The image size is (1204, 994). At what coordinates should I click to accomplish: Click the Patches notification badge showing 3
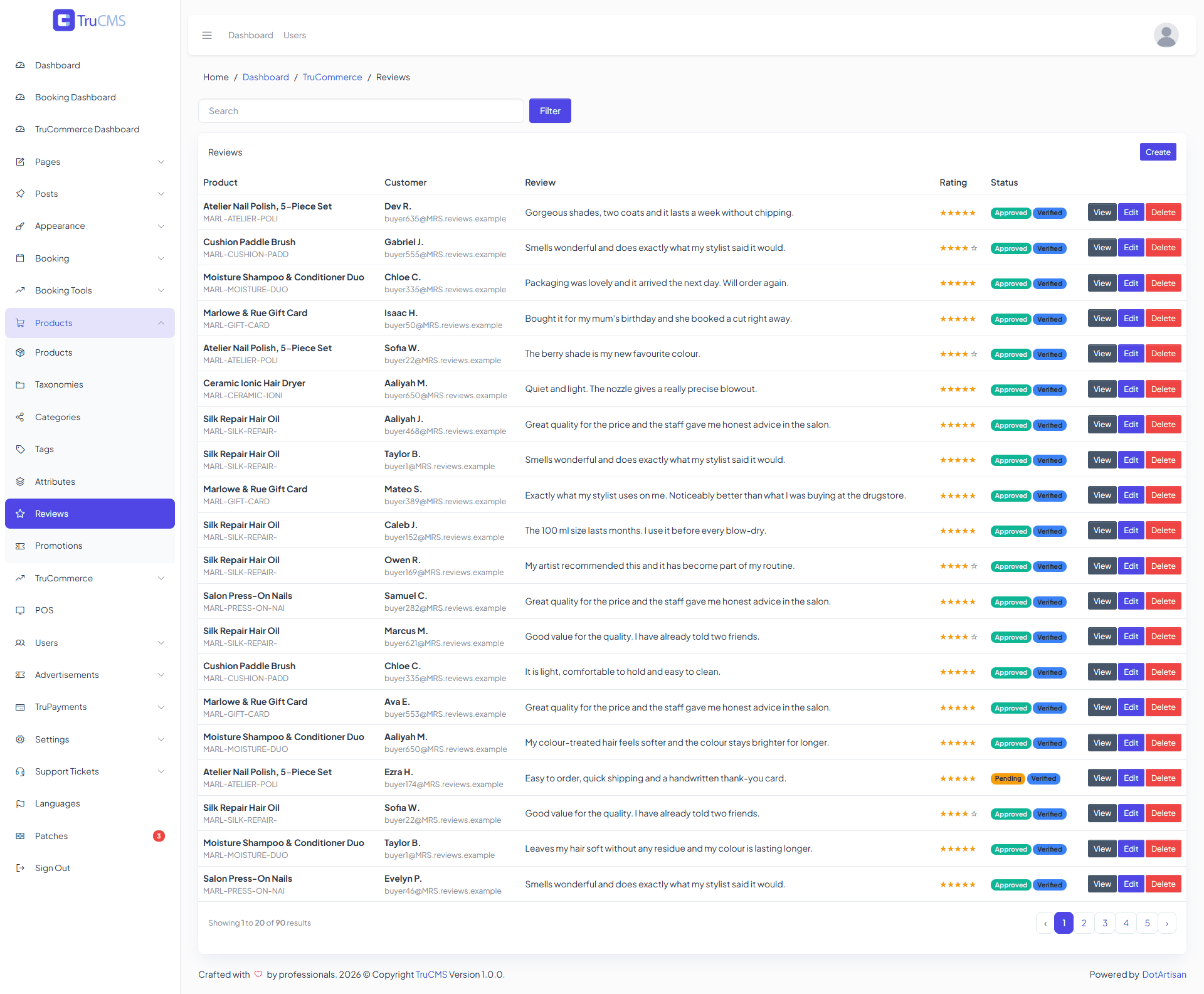[x=159, y=836]
